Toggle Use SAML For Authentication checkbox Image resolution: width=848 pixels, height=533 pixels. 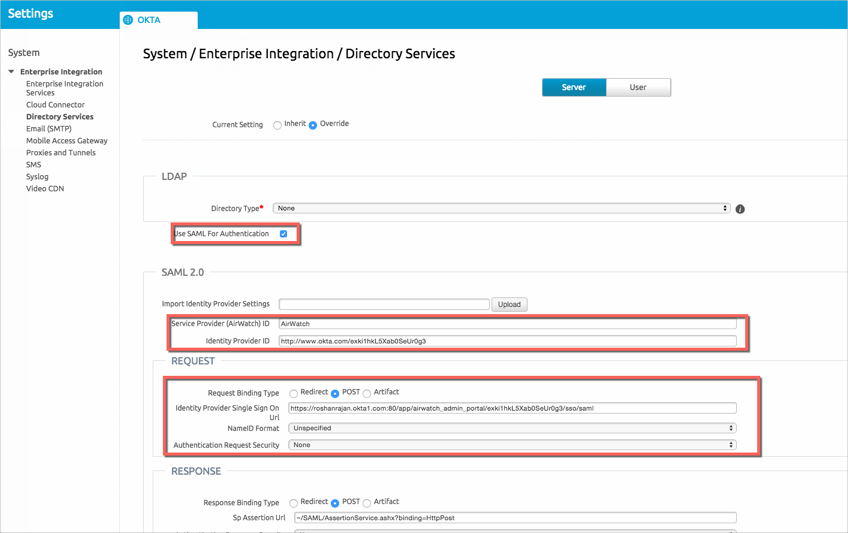point(284,234)
